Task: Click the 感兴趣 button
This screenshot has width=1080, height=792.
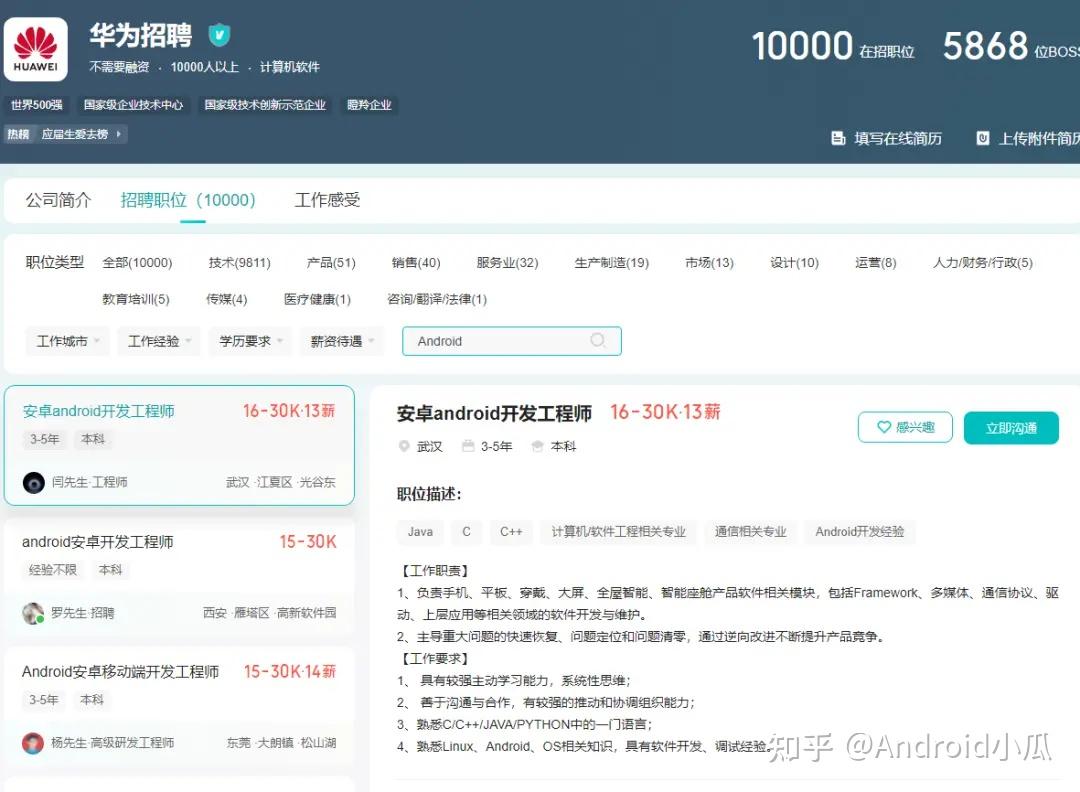Action: pos(905,427)
